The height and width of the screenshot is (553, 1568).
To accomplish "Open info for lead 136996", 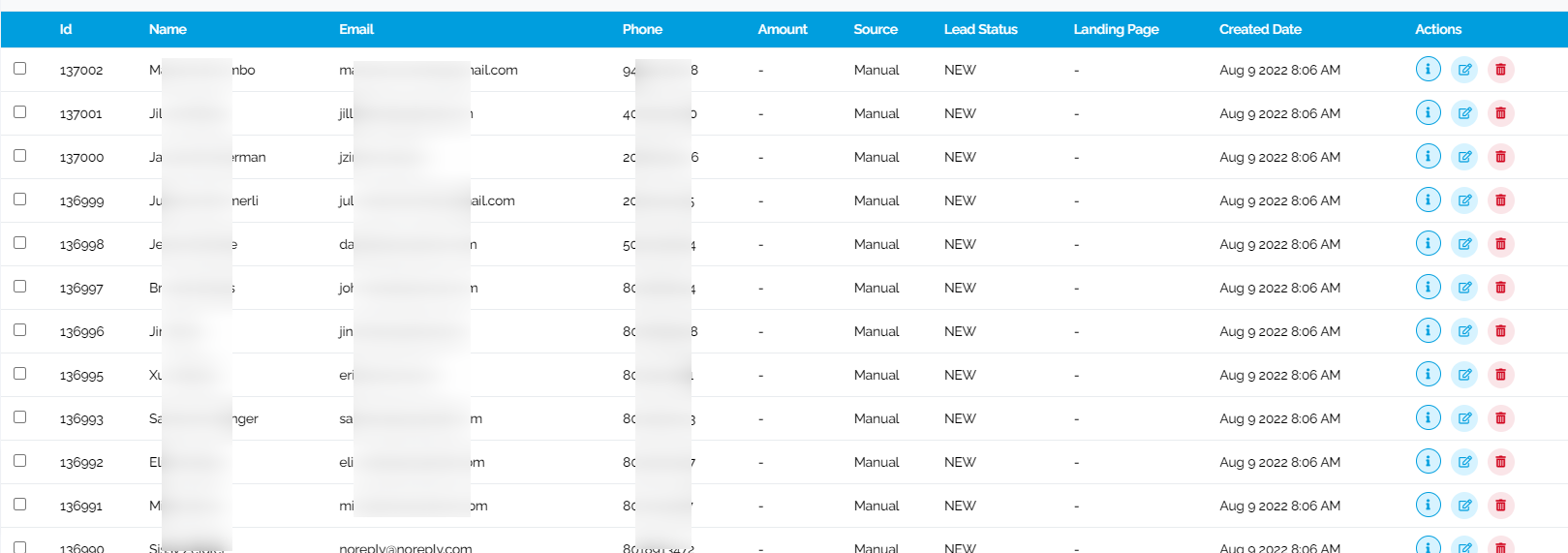I will [1428, 330].
